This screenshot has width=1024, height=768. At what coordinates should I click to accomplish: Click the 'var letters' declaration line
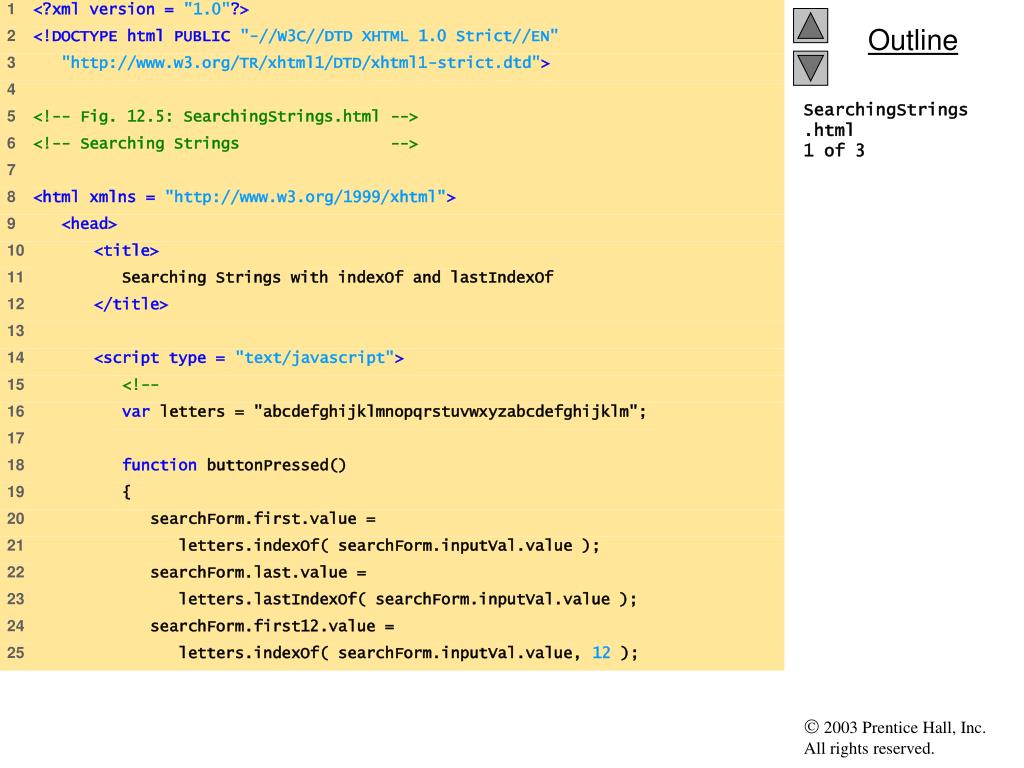[x=384, y=411]
